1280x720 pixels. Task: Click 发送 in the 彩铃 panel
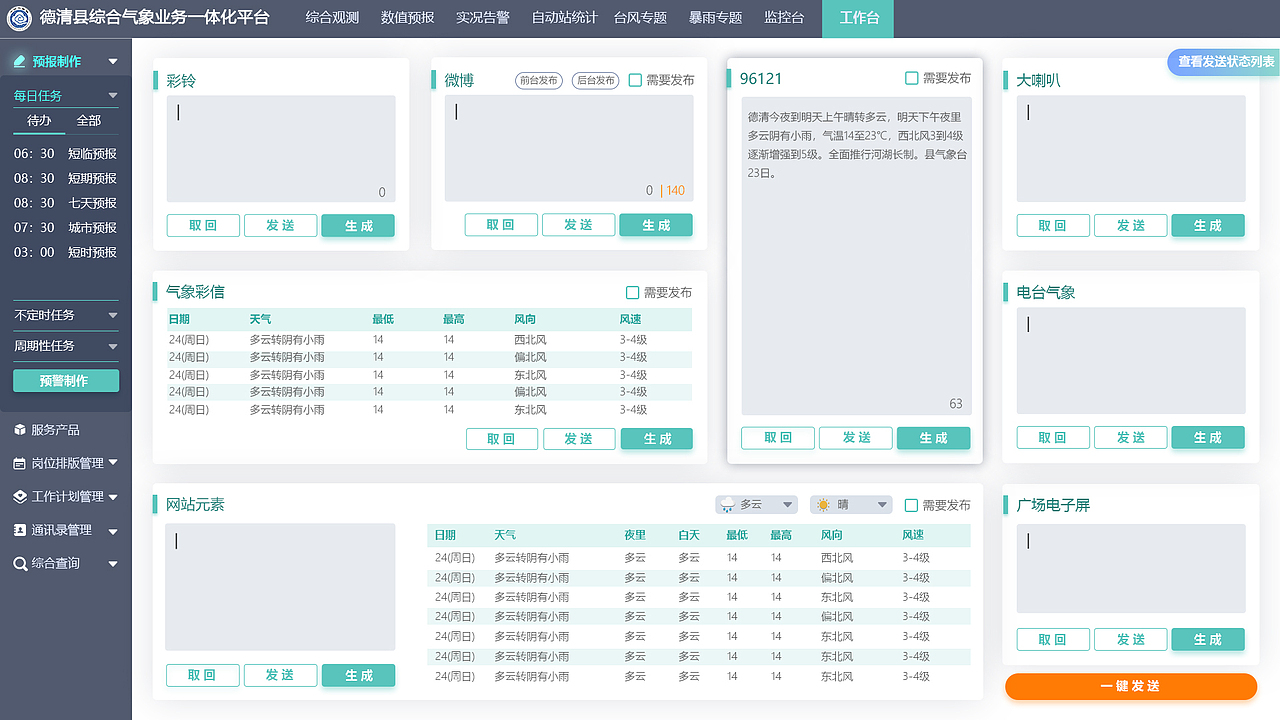[x=281, y=226]
